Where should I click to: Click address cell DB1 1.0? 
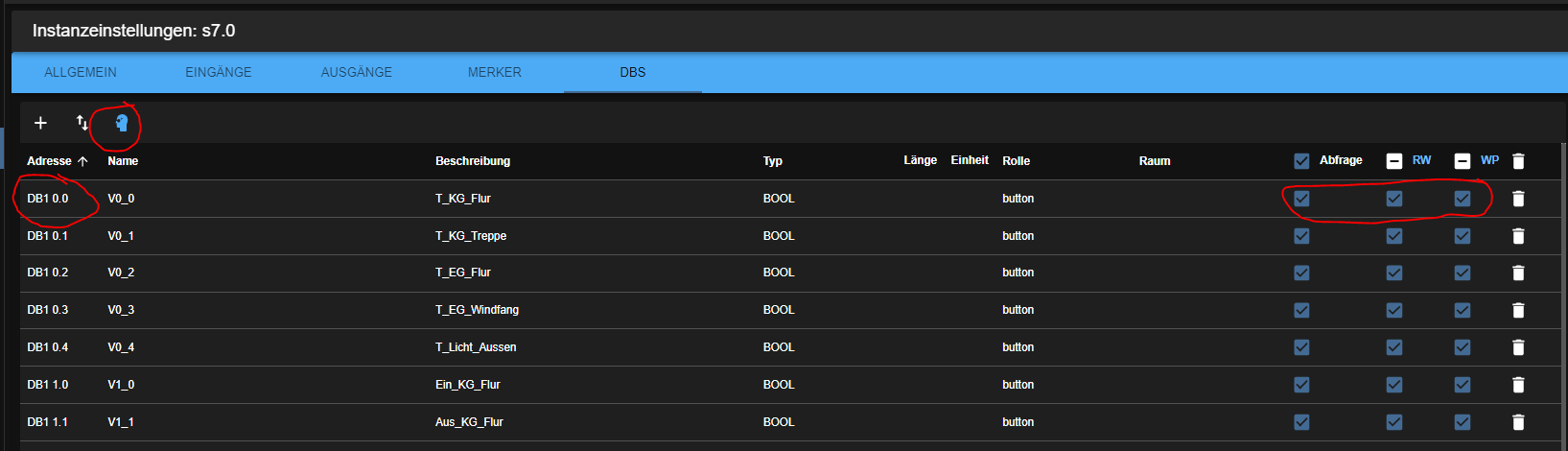pos(48,385)
